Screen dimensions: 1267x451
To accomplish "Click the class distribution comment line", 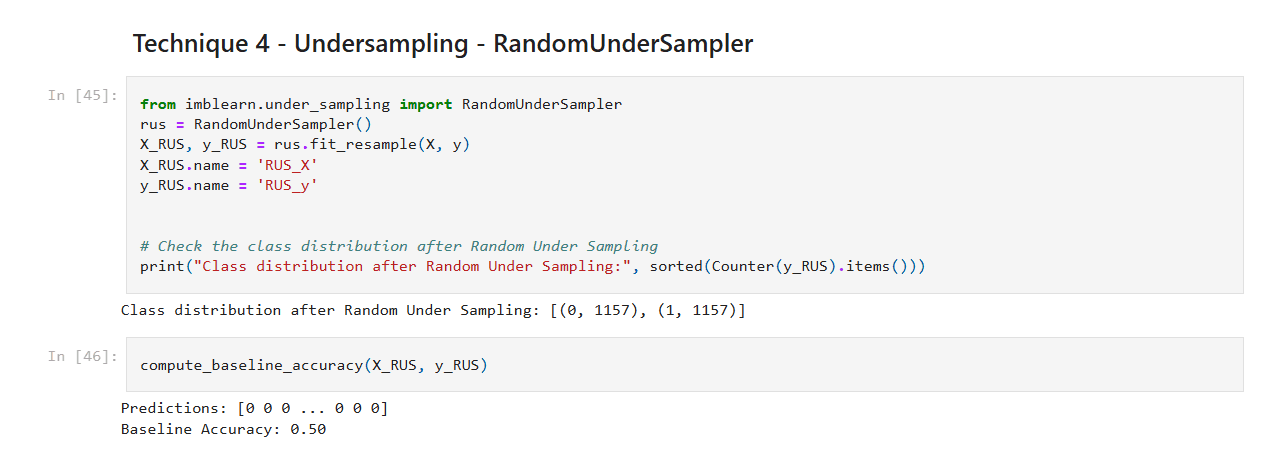I will click(398, 246).
